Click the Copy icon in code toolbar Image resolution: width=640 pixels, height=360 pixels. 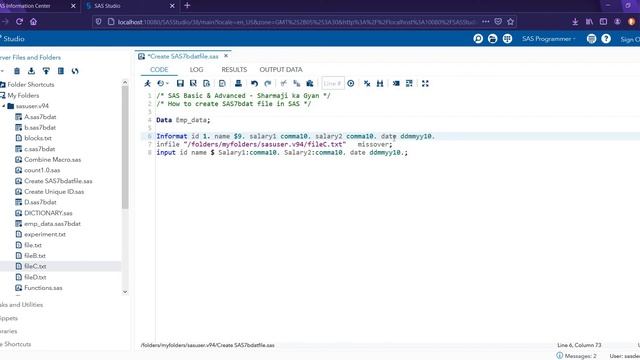pyautogui.click(x=297, y=83)
